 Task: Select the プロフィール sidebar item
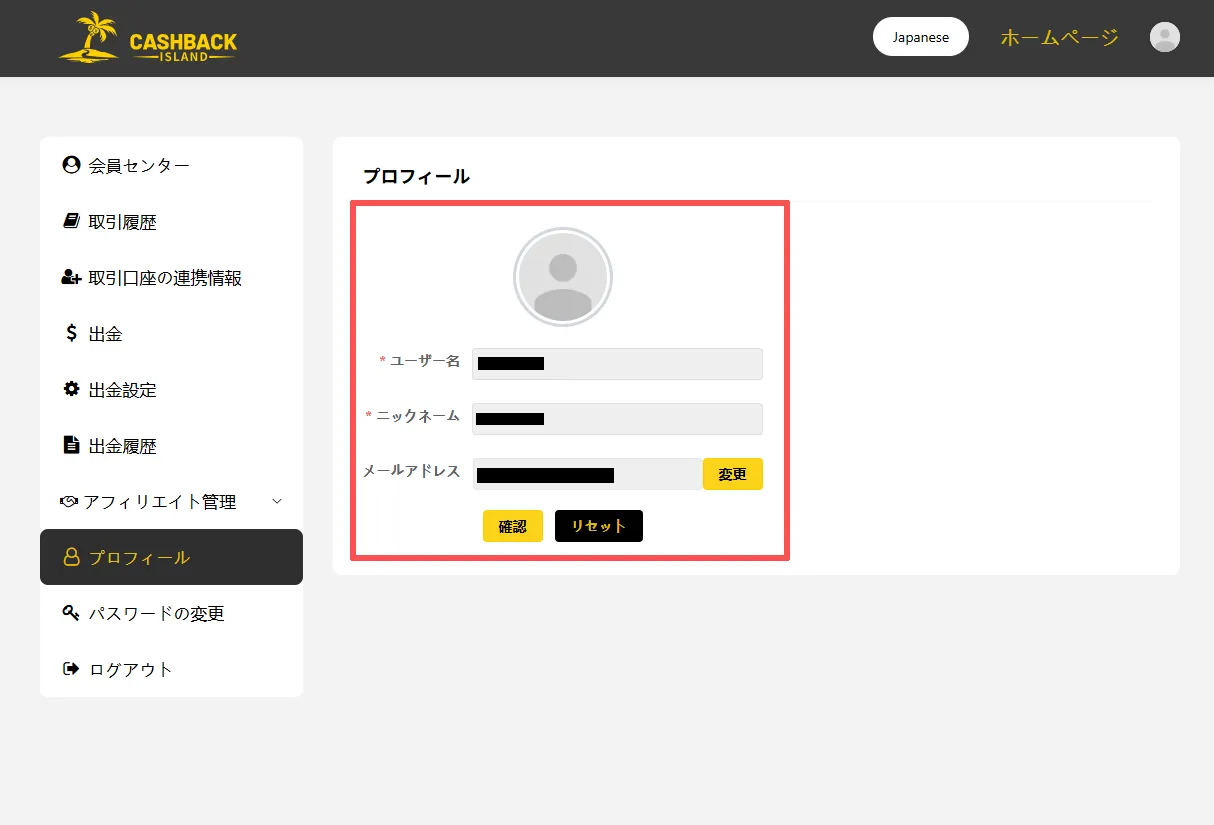click(x=171, y=557)
